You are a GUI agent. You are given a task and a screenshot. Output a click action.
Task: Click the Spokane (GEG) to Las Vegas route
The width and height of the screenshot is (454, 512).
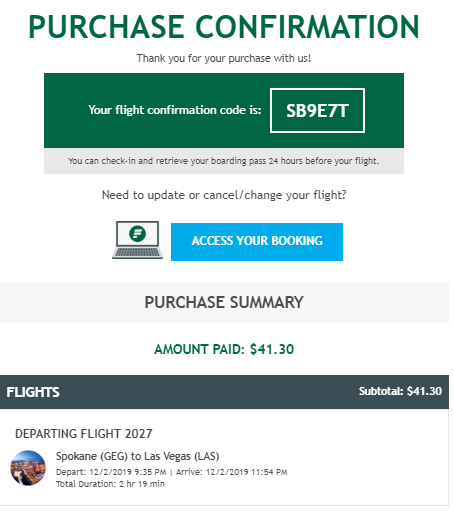[x=137, y=456]
